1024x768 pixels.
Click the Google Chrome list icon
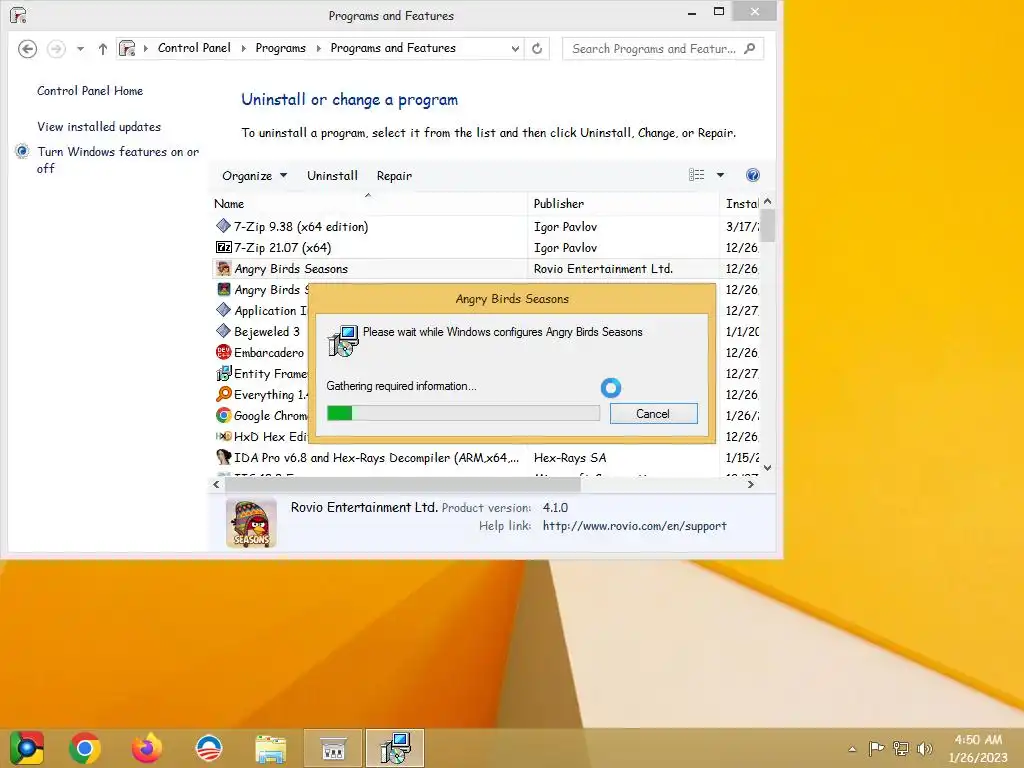(x=223, y=415)
